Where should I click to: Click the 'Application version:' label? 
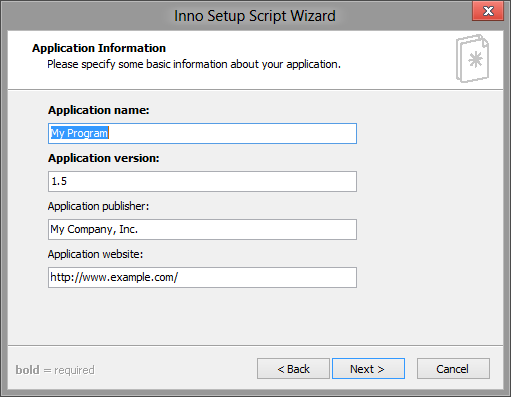tap(104, 158)
